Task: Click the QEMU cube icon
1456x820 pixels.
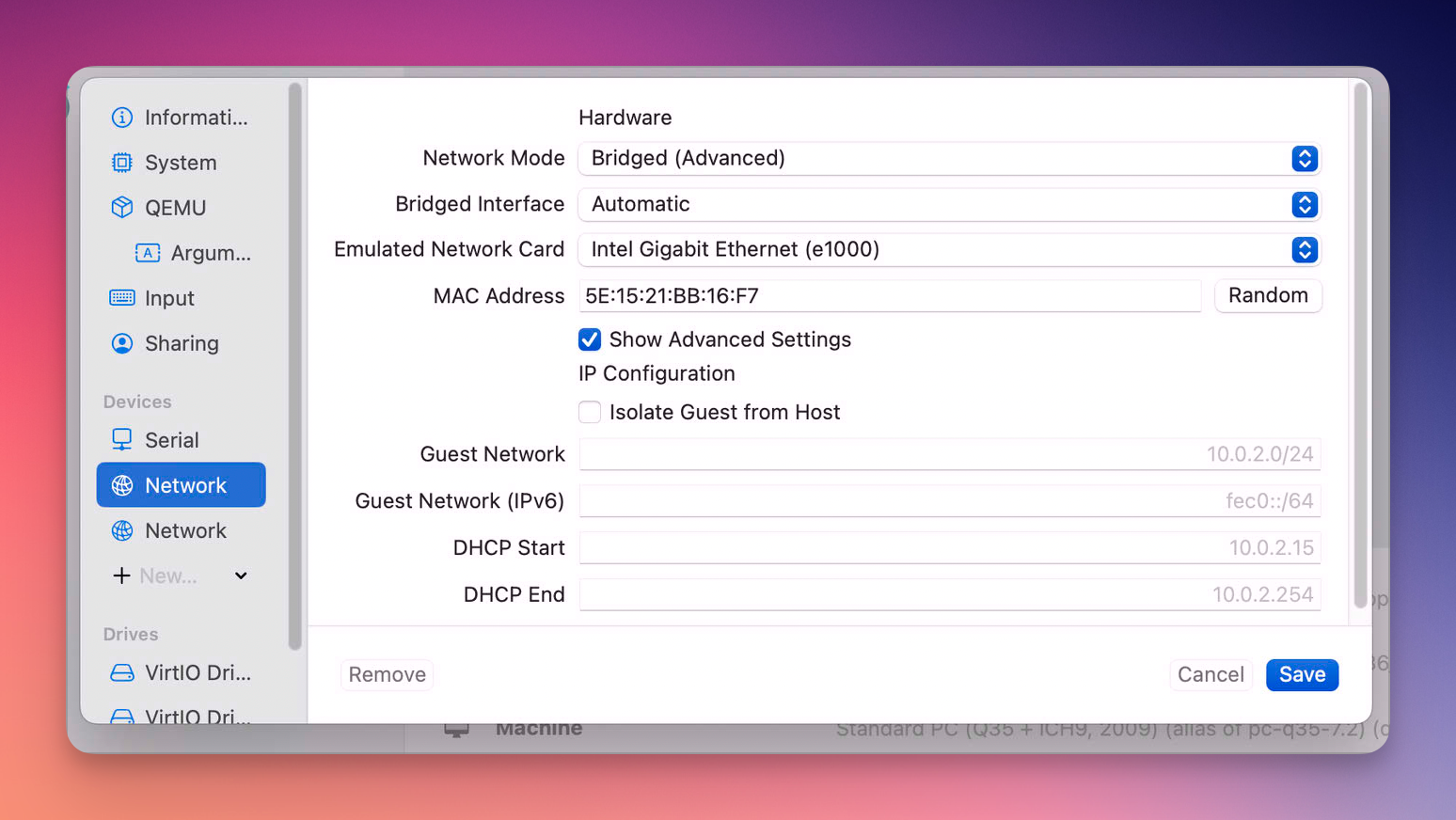Action: point(122,208)
